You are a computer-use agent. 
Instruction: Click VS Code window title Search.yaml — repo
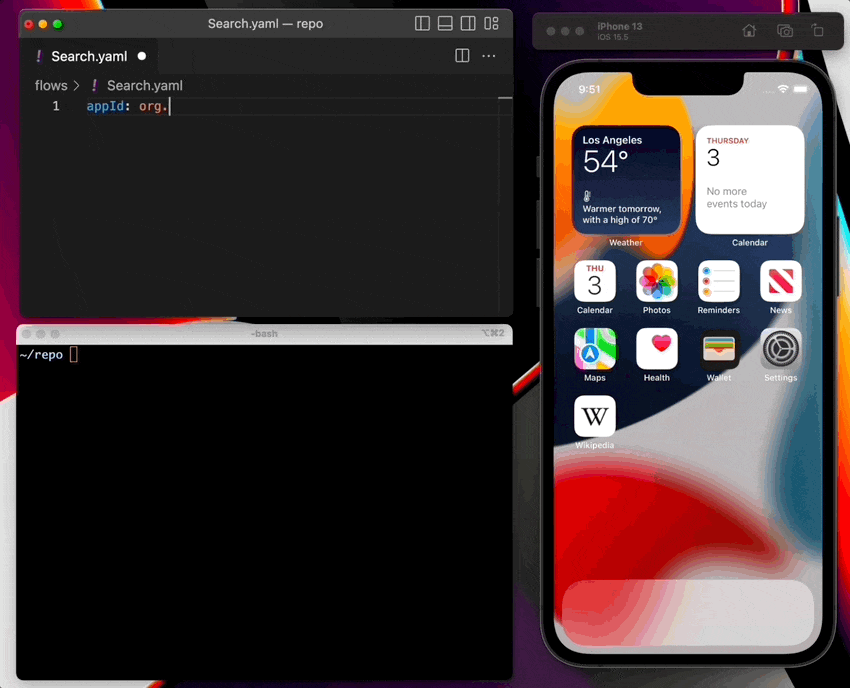[265, 24]
